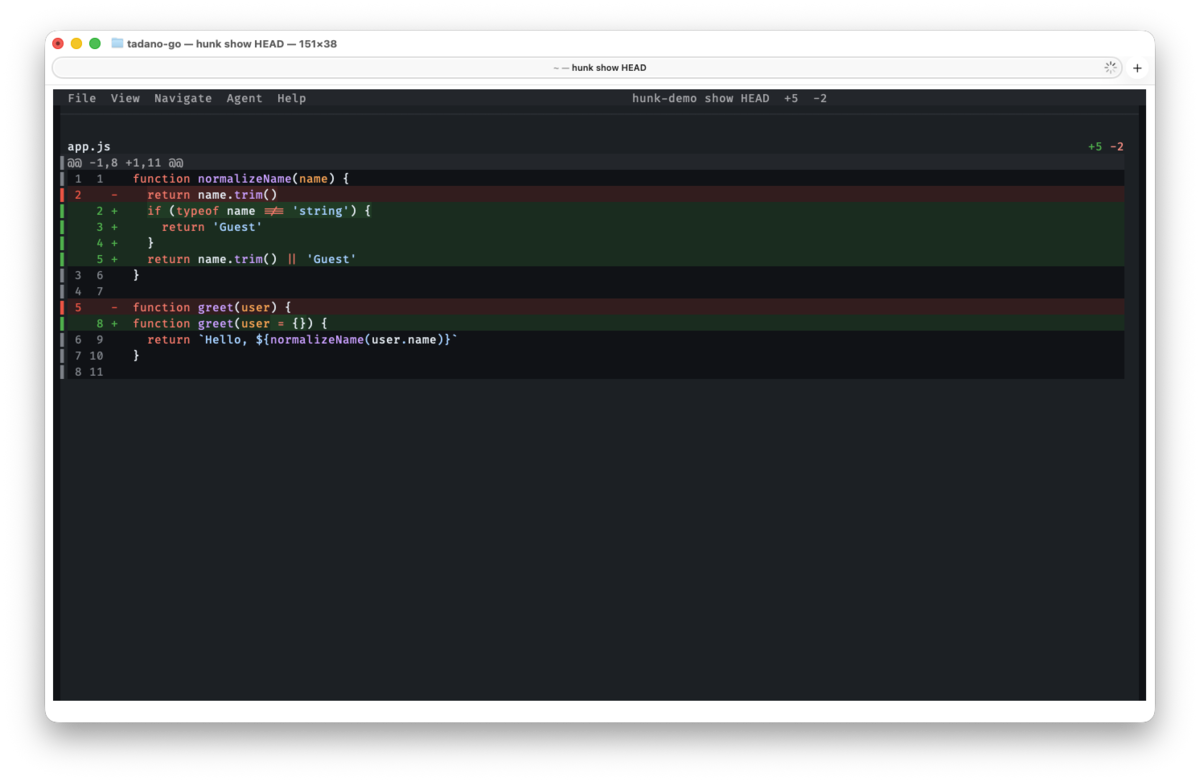Viewport: 1200px width, 782px height.
Task: Click the green maximize window button
Action: 95,44
